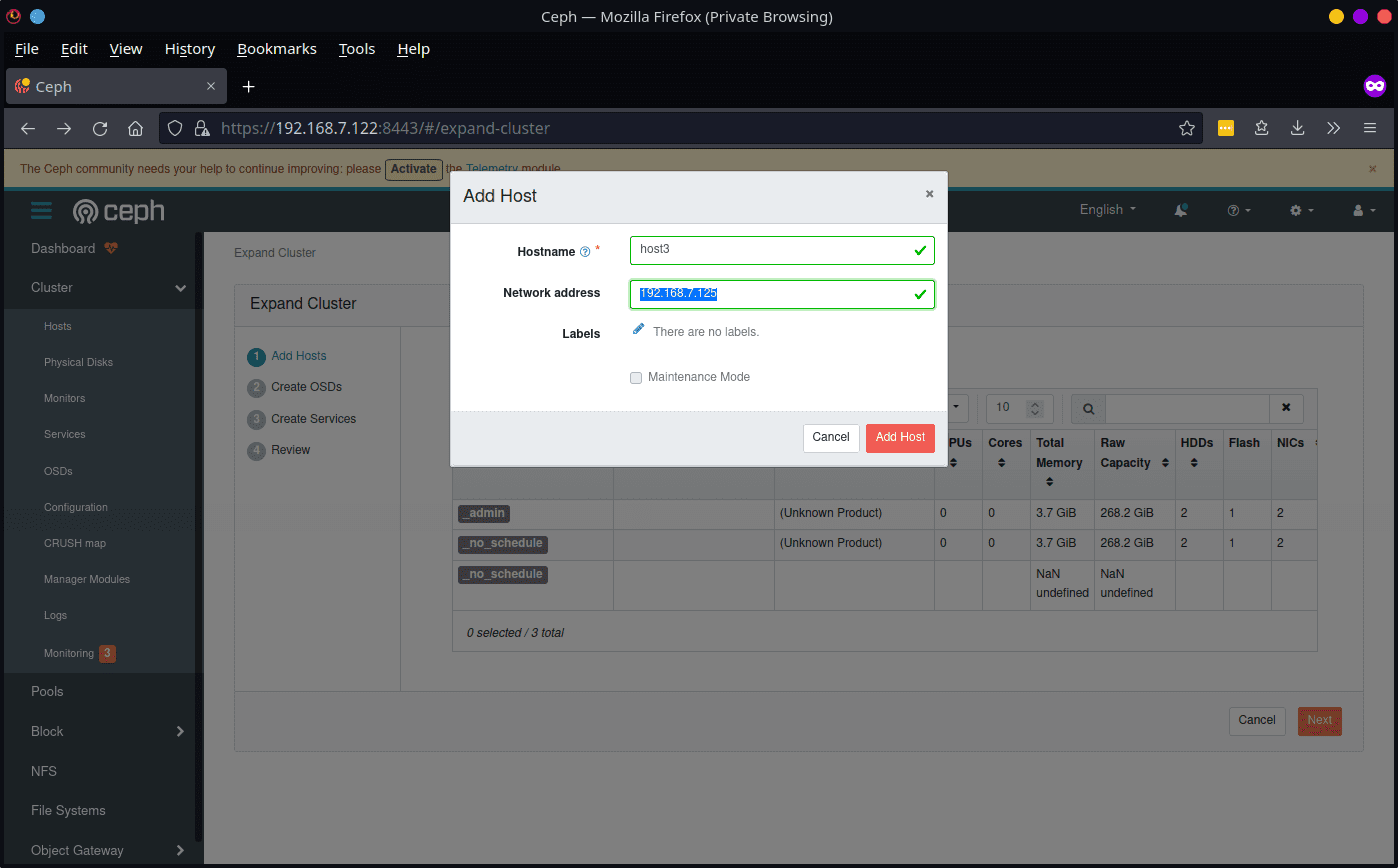Screen dimensions: 1398x868
Task: Collapse the Cluster sidebar section
Action: 181,288
